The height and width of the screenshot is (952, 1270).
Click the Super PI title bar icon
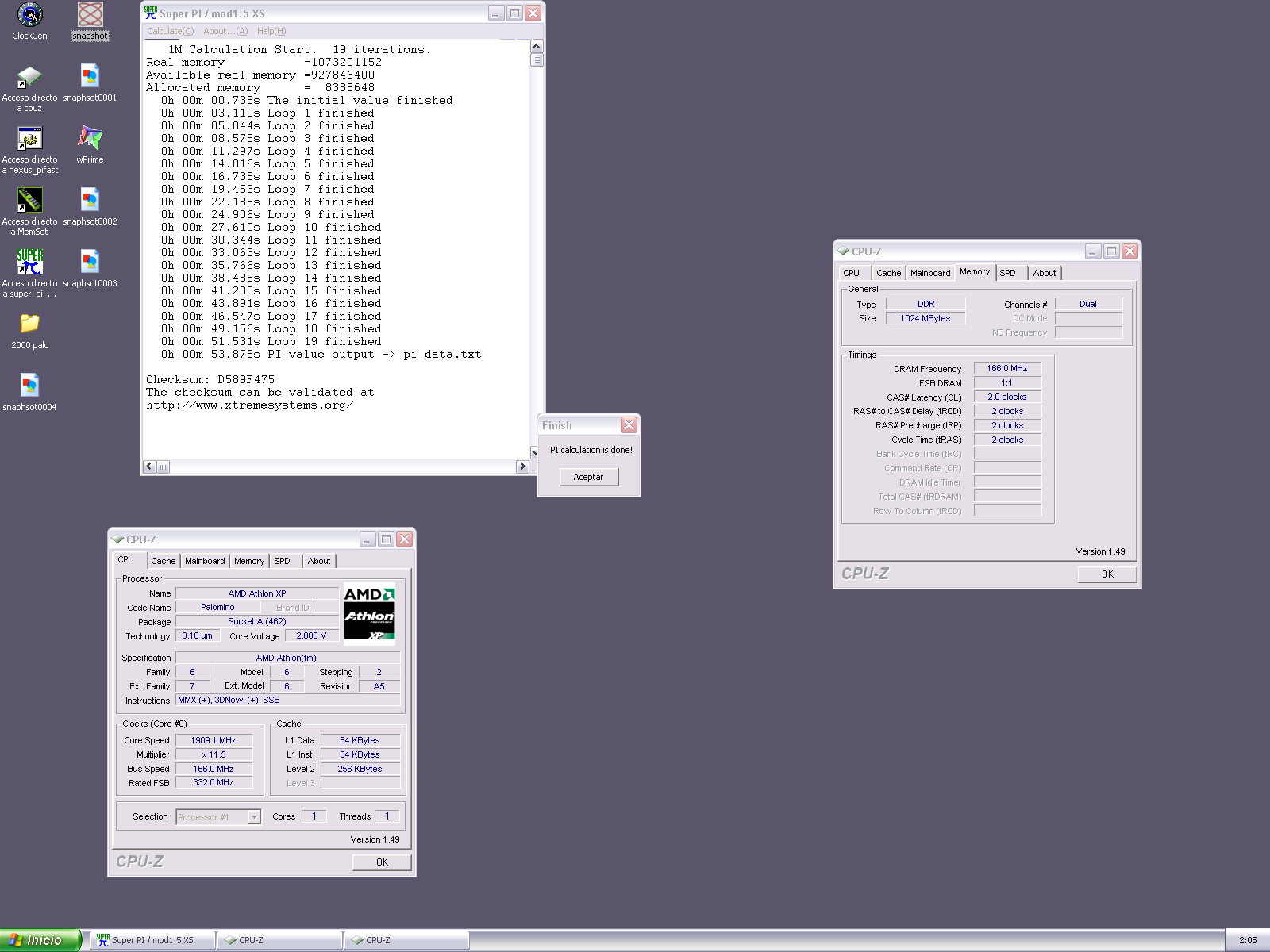coord(151,13)
